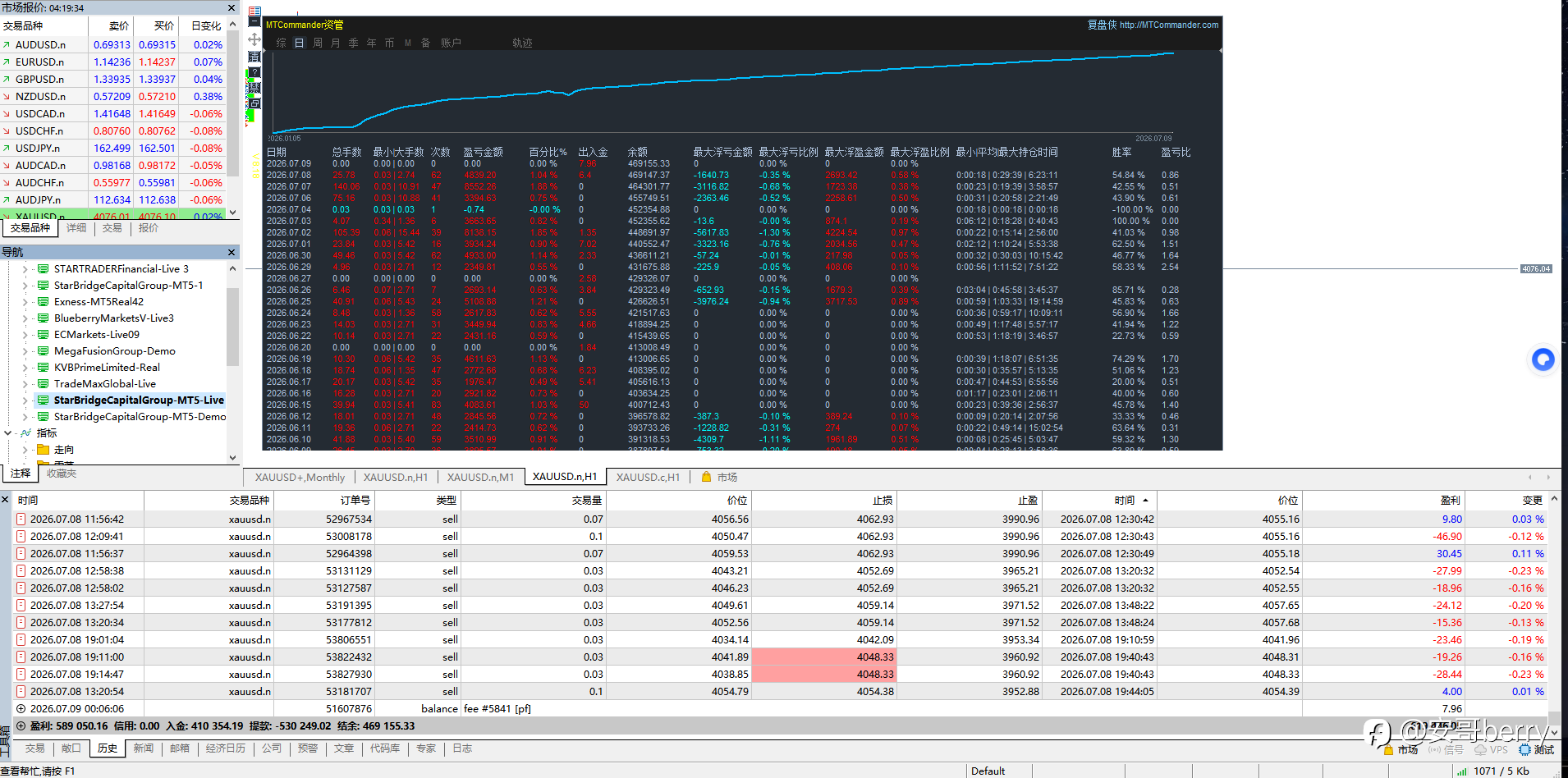The height and width of the screenshot is (778, 1568).
Task: Click the red-blue list icon above the MTCommander panel
Action: pyautogui.click(x=254, y=11)
